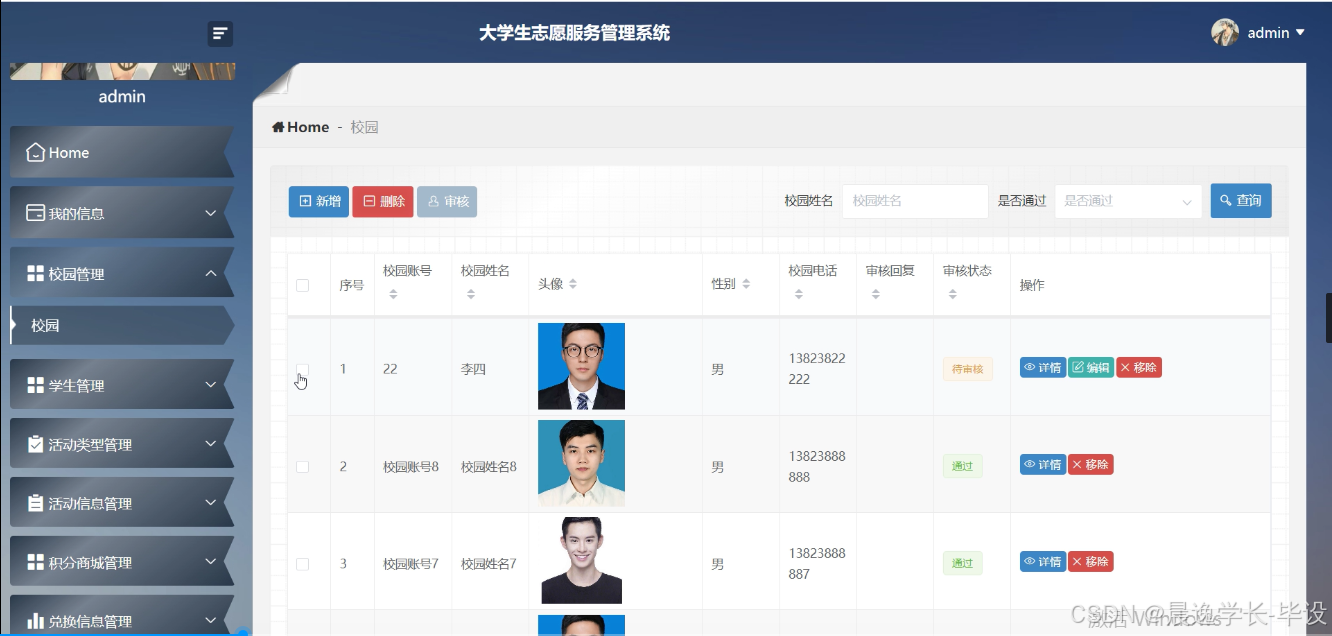Click 通过 tag for 校园账号8
Screen dimensions: 1332x636
click(x=962, y=466)
